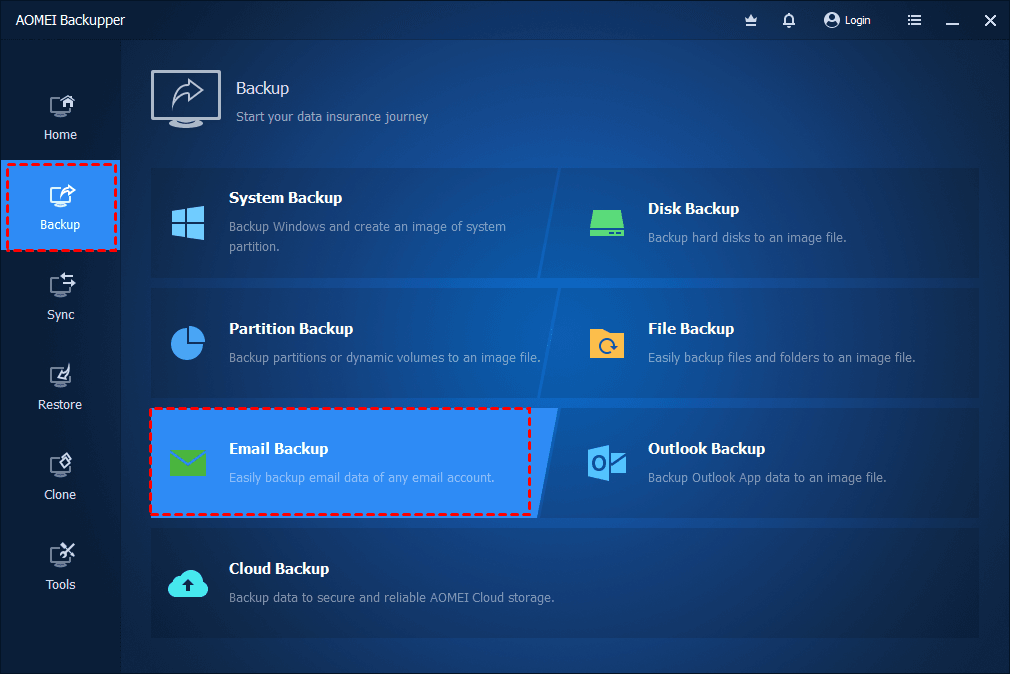Click the crown upgrade icon
The width and height of the screenshot is (1010, 674).
[x=750, y=21]
